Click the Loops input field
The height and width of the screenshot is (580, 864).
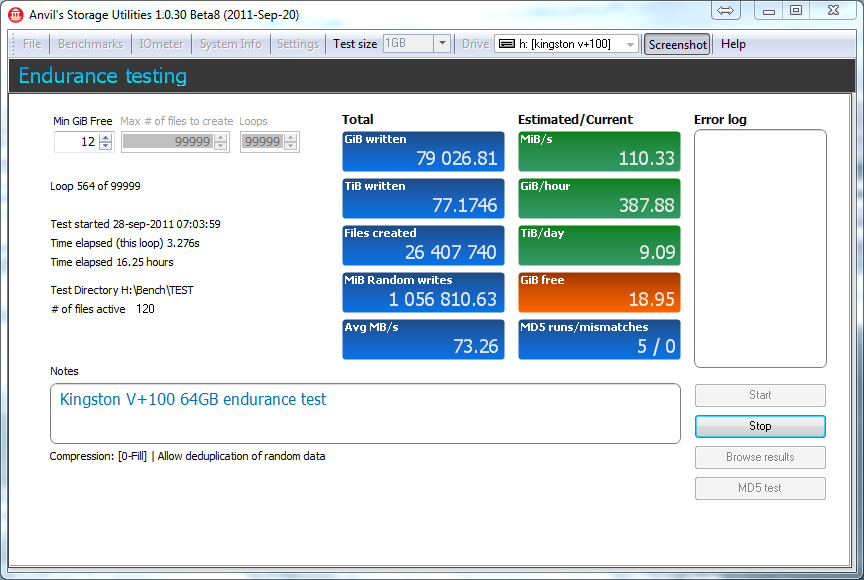262,142
